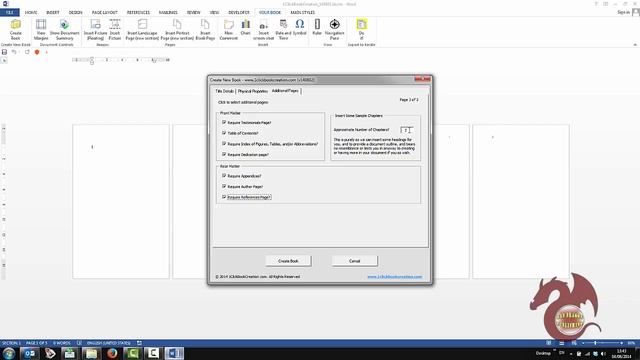This screenshot has width=640, height=360.
Task: Click the View Margins ribbon icon
Action: [x=41, y=29]
